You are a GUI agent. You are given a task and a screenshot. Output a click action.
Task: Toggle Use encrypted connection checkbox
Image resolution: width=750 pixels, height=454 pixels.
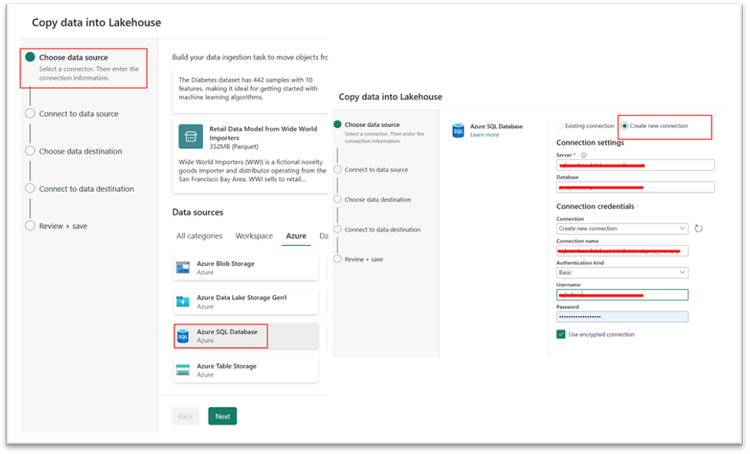pyautogui.click(x=561, y=334)
